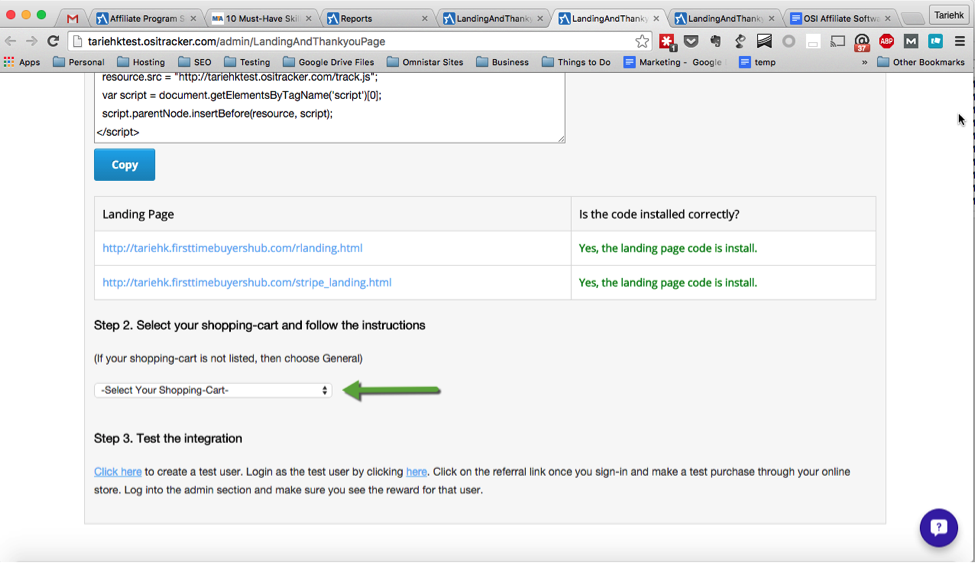This screenshot has height=563, width=975.
Task: Click the @ mail extension showing 37
Action: (862, 42)
